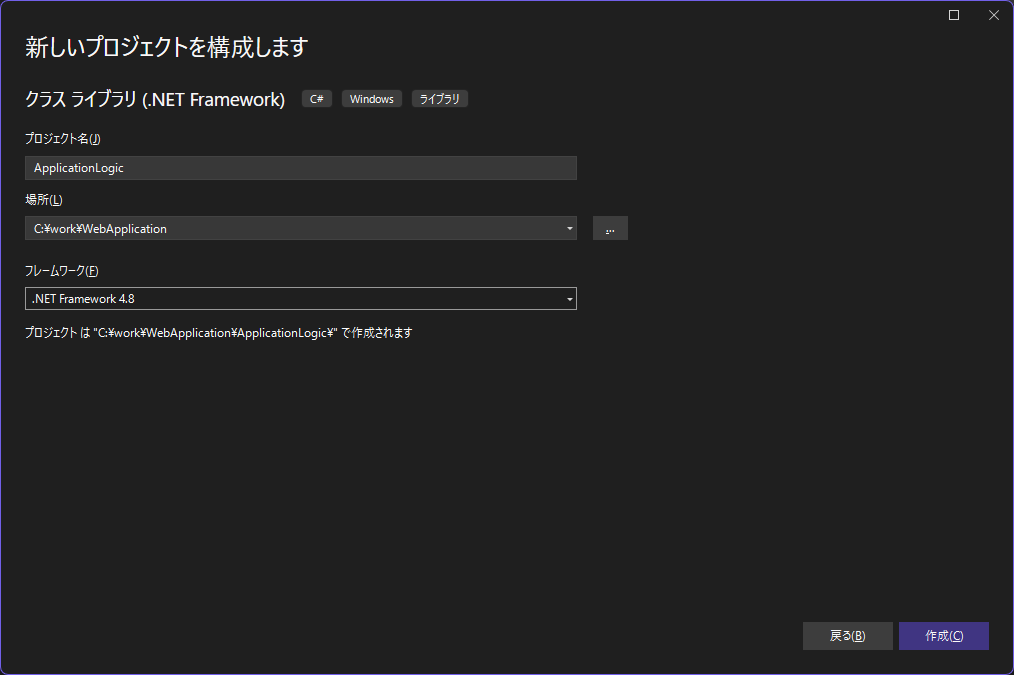Click the maximize window button
The image size is (1014, 675).
tap(953, 15)
